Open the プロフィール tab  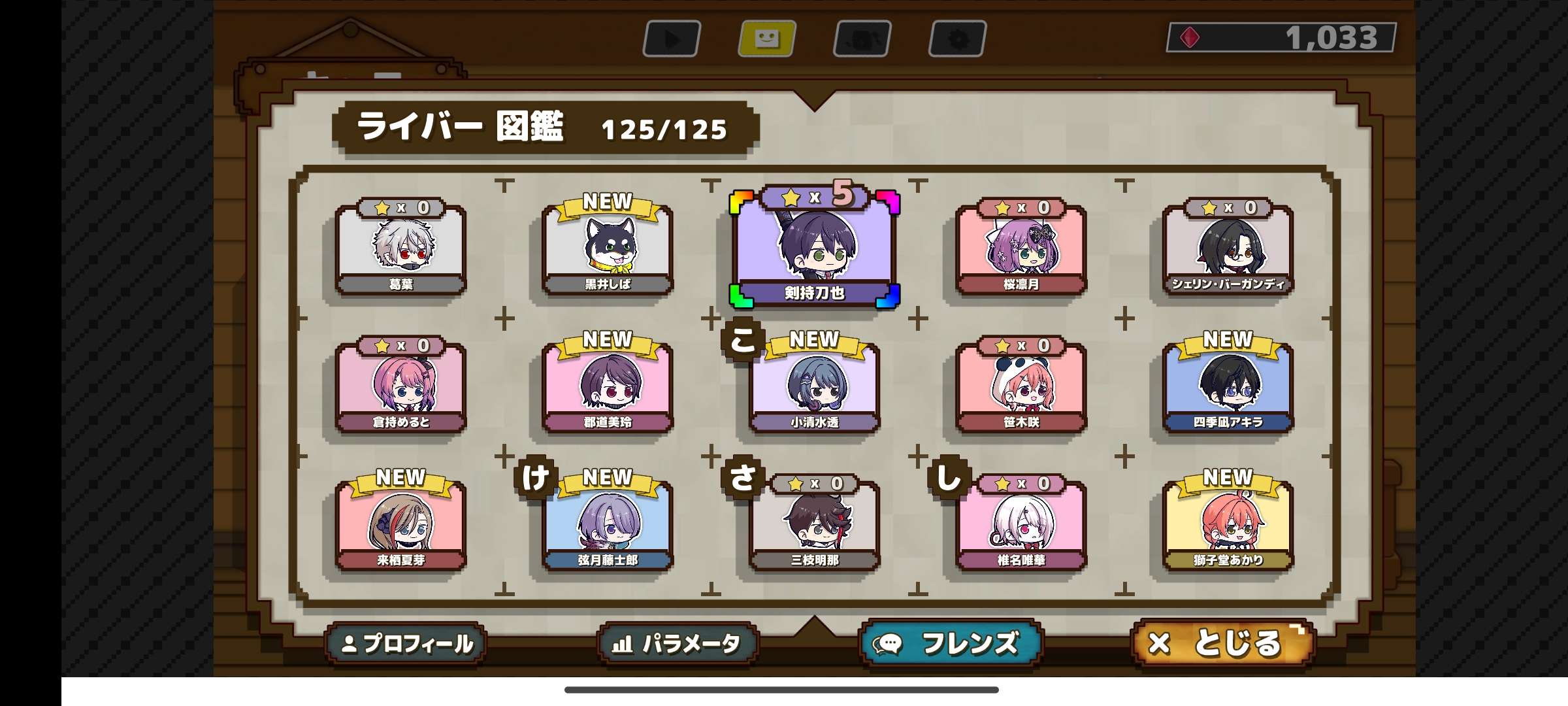click(x=406, y=644)
